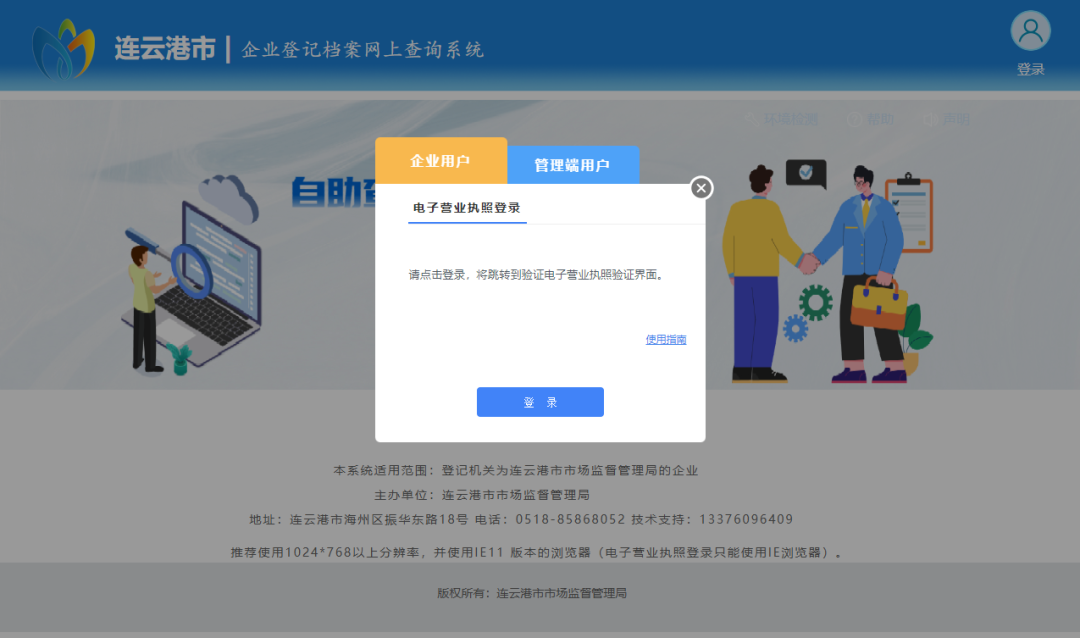Open the 环境检测 link text
This screenshot has height=638, width=1080.
(791, 119)
